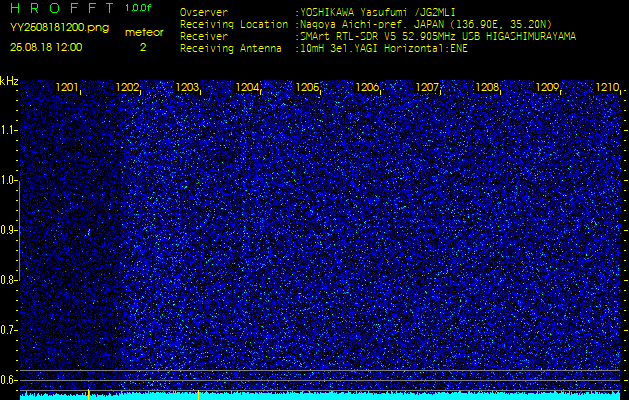Click the bright meteor echo near 0.9 kHz
The height and width of the screenshot is (400, 629).
coord(89,231)
